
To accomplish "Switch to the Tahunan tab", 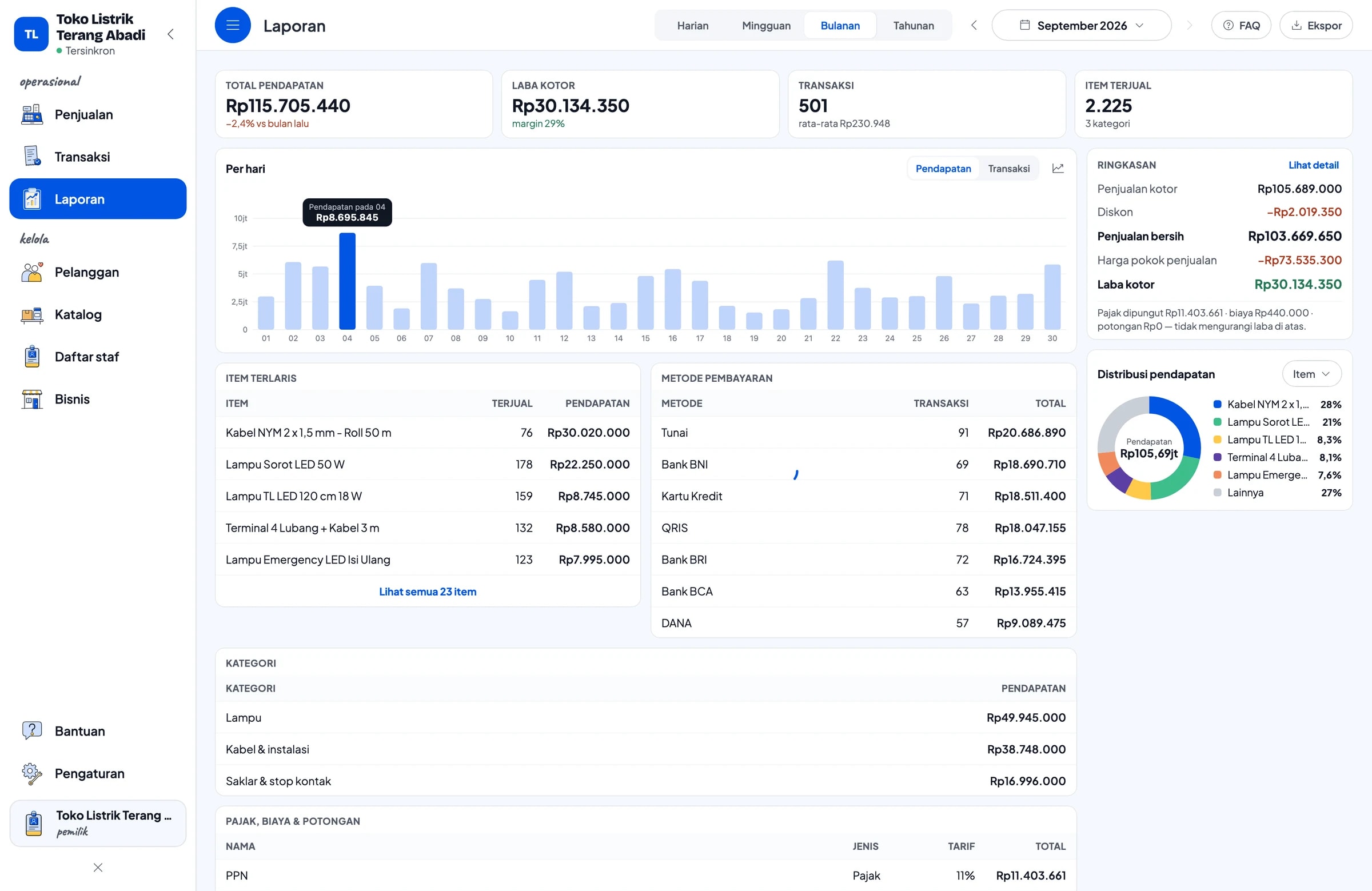I will pos(914,25).
